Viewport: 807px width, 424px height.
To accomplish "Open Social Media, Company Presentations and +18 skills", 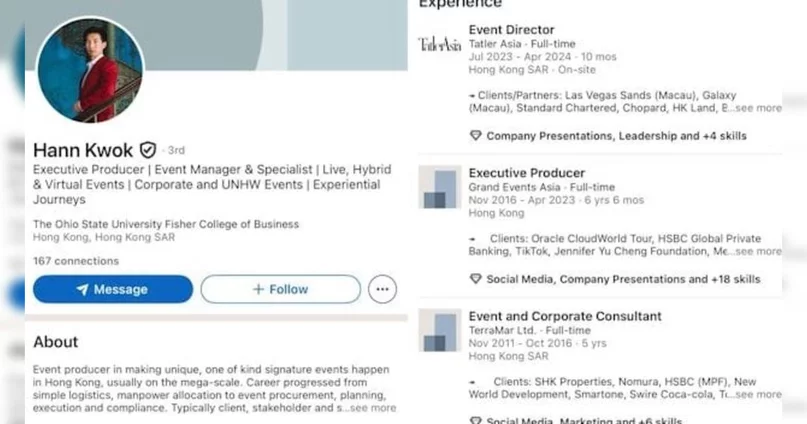I will (x=623, y=279).
